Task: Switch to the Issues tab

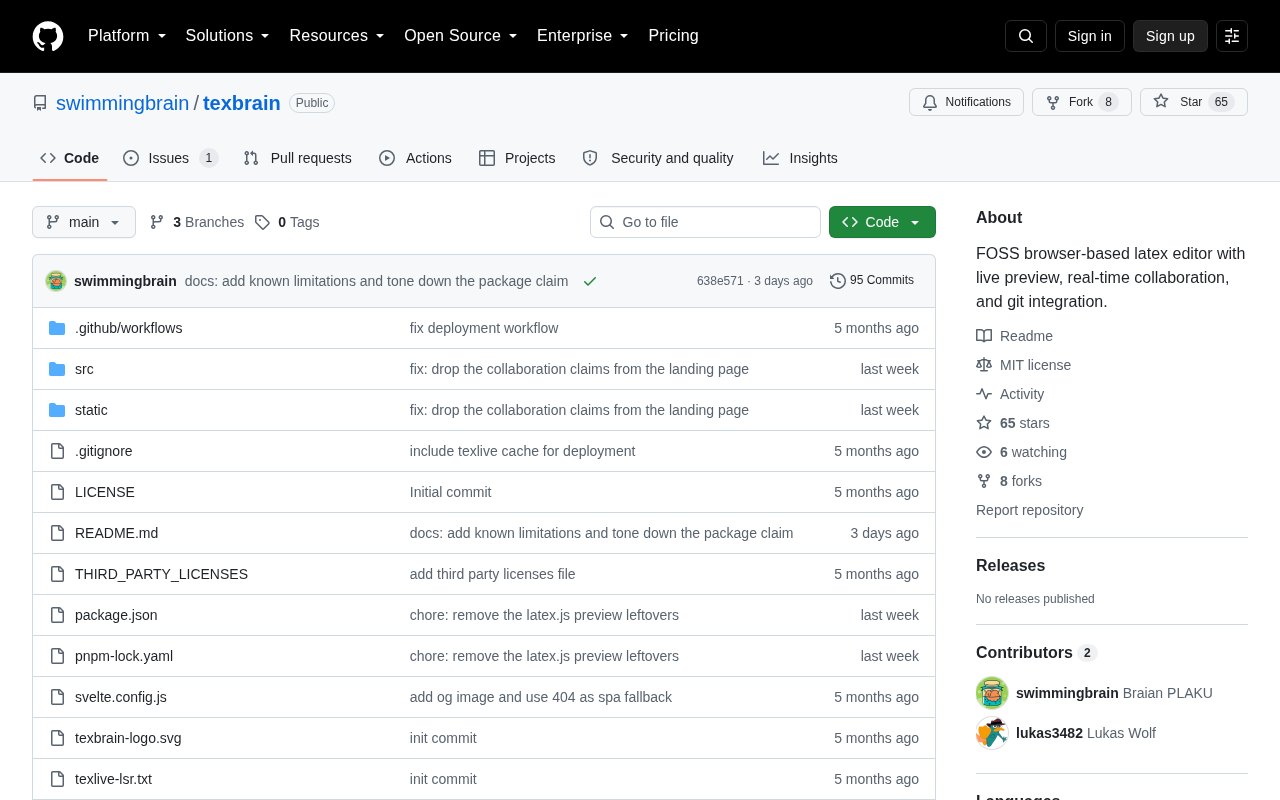Action: 171,158
